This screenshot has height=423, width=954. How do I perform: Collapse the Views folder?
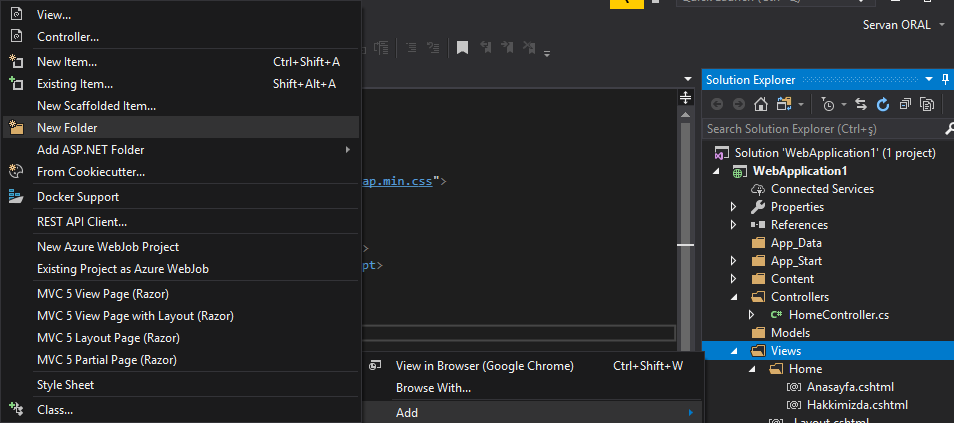(734, 351)
